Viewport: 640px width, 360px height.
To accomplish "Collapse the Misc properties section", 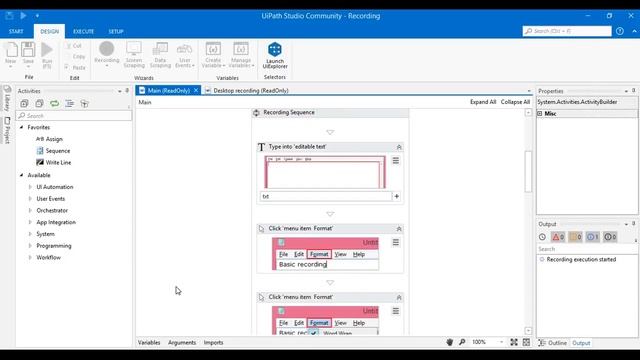I will point(540,113).
